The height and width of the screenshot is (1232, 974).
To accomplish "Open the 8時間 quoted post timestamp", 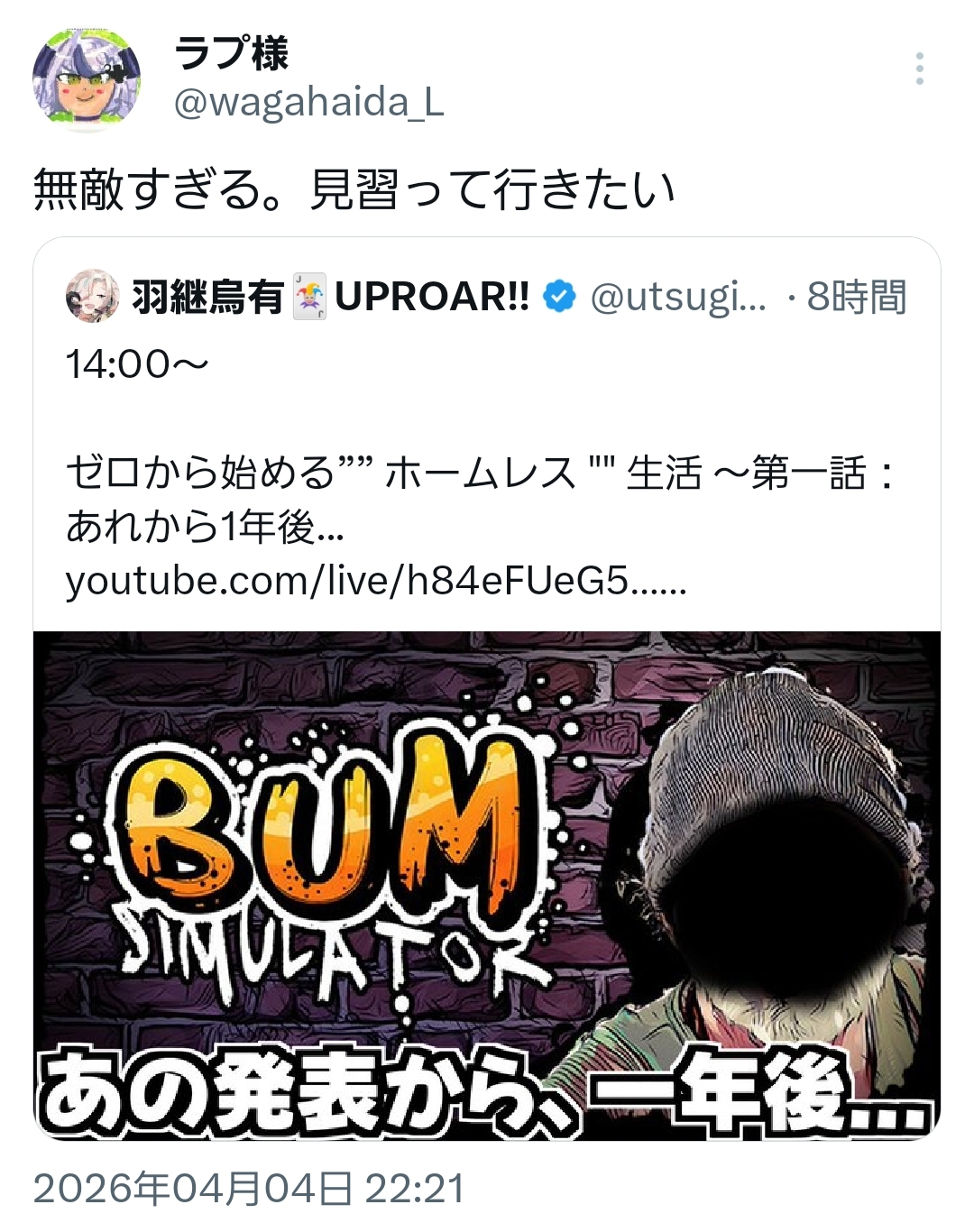I will click(x=856, y=297).
